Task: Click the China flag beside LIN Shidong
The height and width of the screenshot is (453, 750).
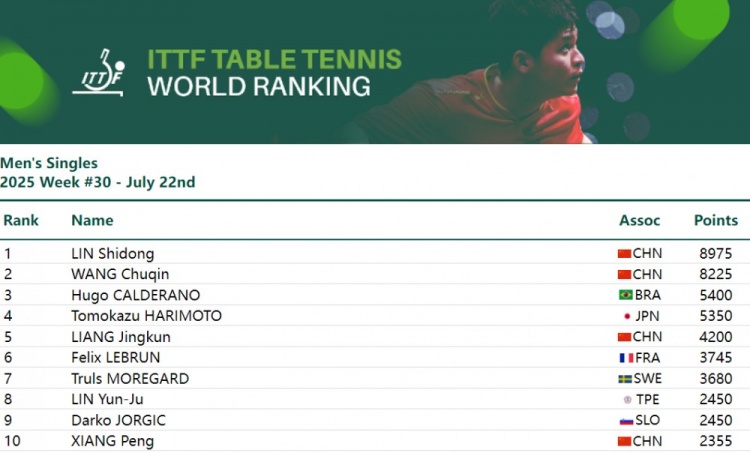Action: pyautogui.click(x=624, y=254)
